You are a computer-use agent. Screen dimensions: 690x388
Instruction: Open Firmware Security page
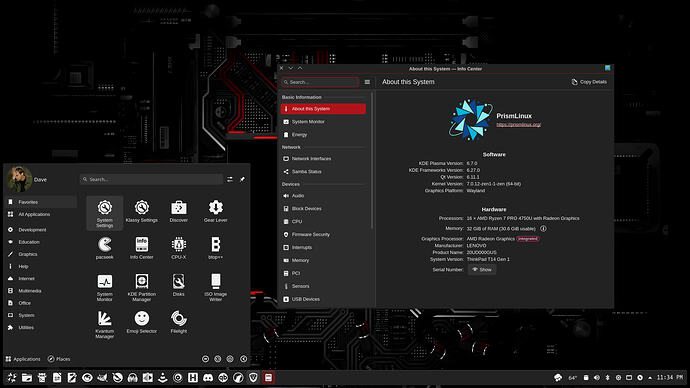coord(323,234)
